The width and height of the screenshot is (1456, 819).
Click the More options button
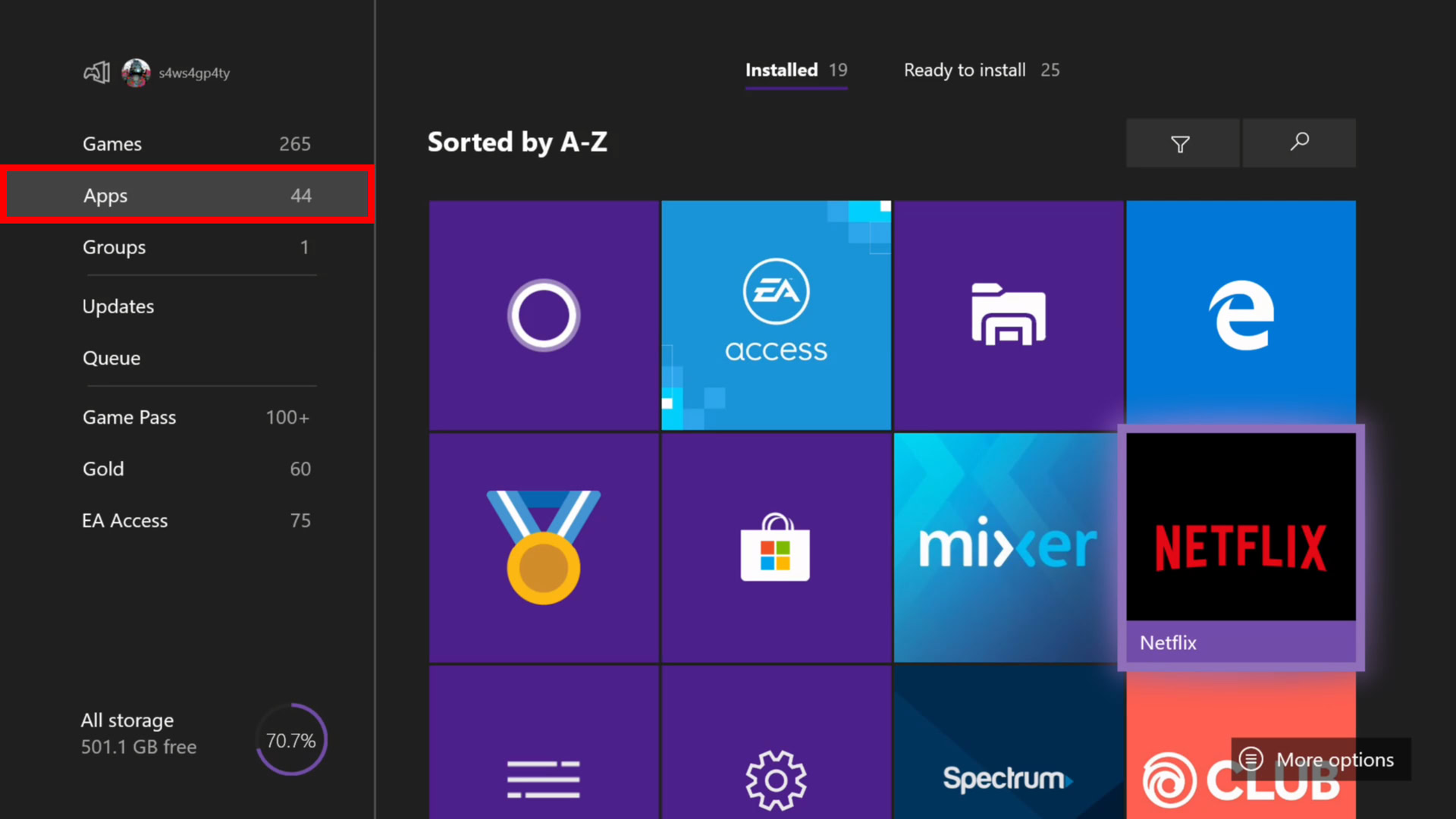coord(1320,759)
